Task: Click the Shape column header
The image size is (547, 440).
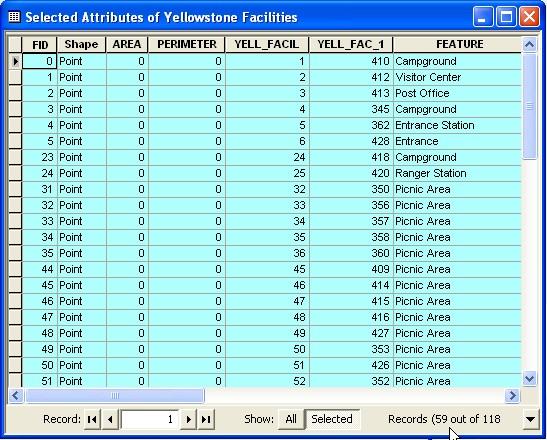Action: click(x=81, y=44)
